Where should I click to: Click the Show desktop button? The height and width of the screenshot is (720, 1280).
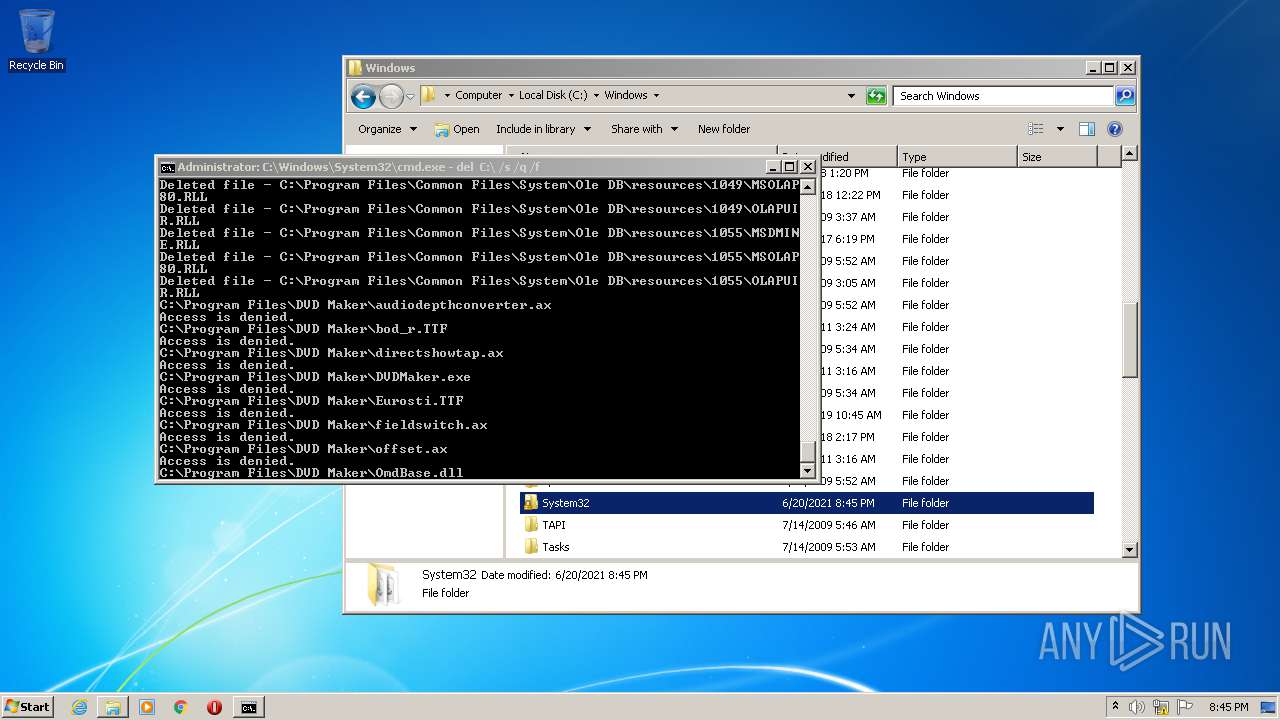point(1269,707)
